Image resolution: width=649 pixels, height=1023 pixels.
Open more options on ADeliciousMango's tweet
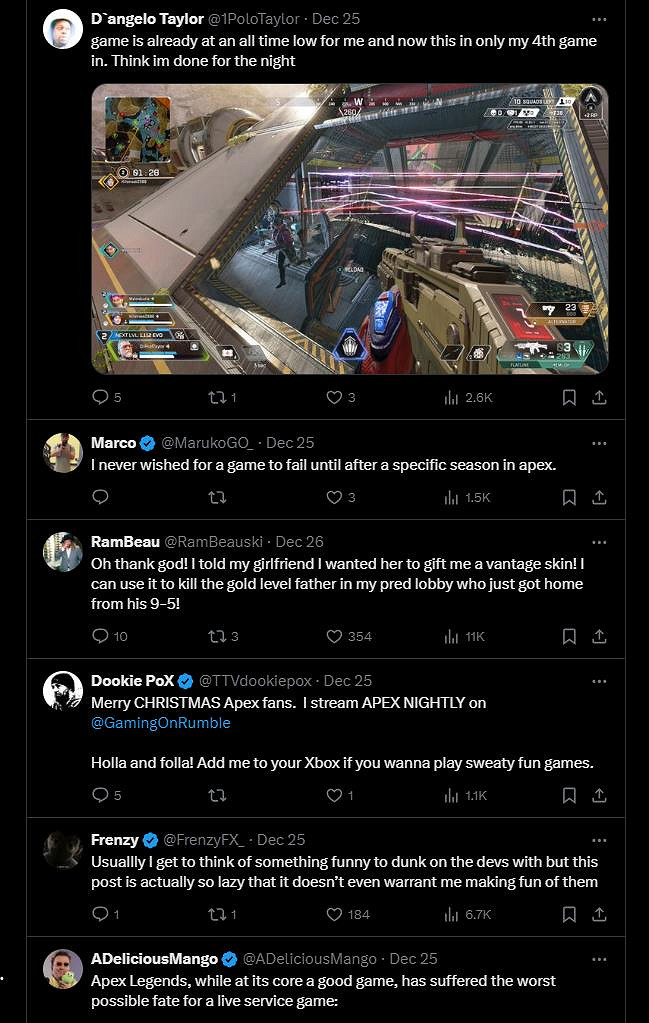[x=598, y=958]
